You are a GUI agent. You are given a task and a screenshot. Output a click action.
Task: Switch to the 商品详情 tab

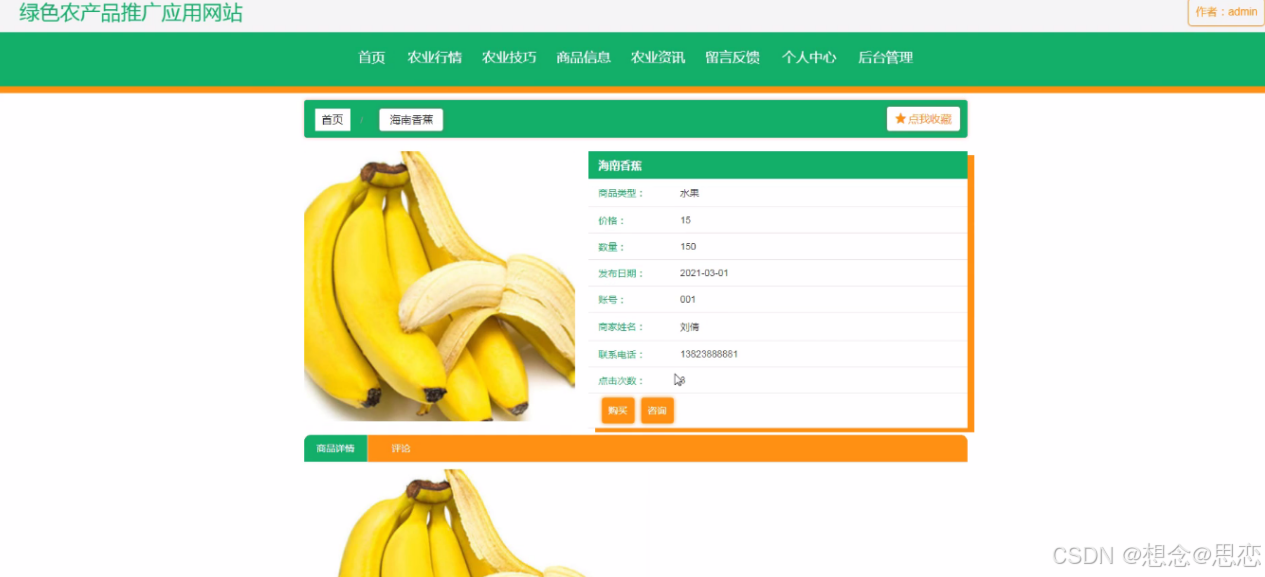335,449
